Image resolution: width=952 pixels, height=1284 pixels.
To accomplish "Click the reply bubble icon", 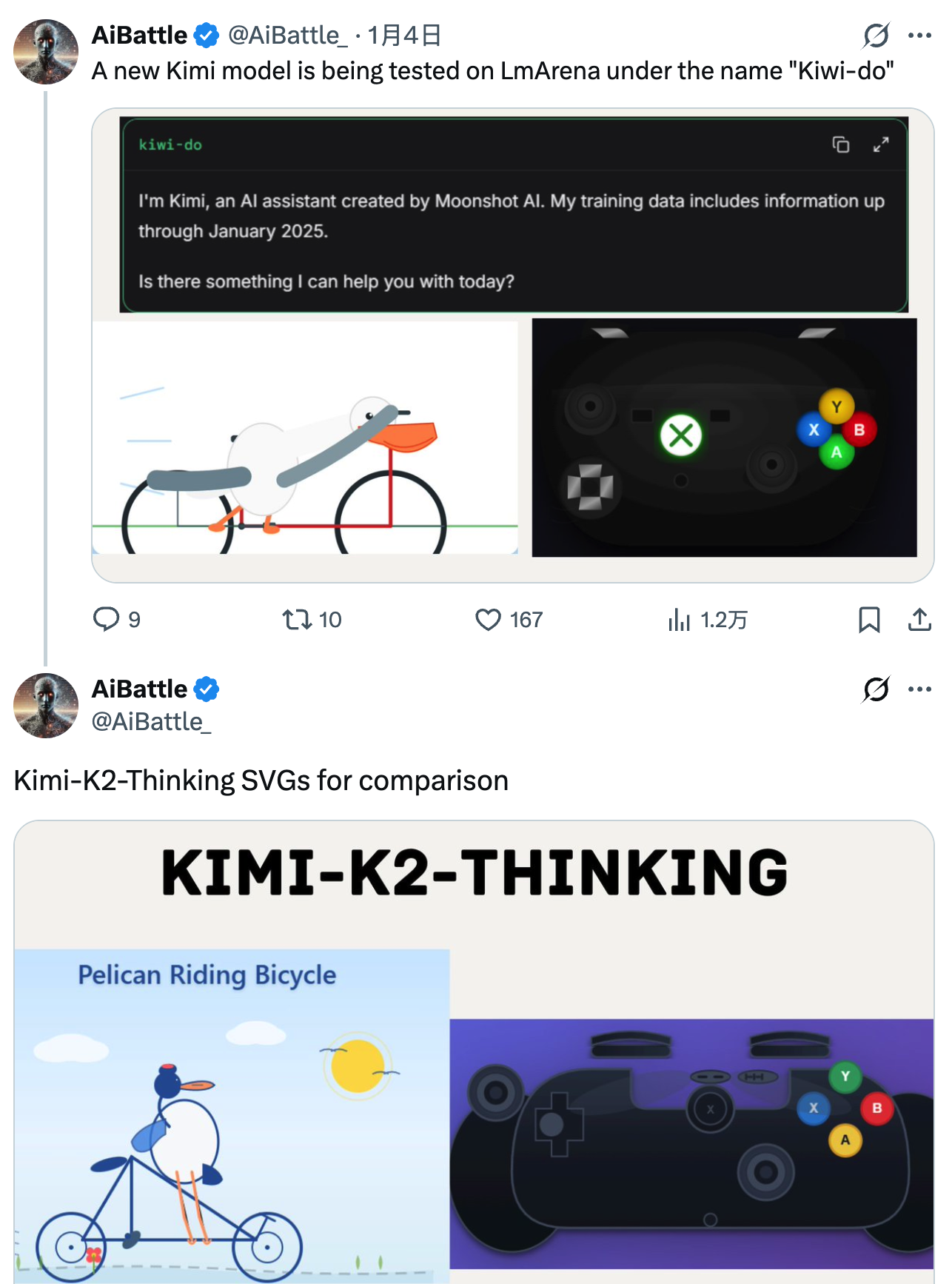I will (x=107, y=620).
